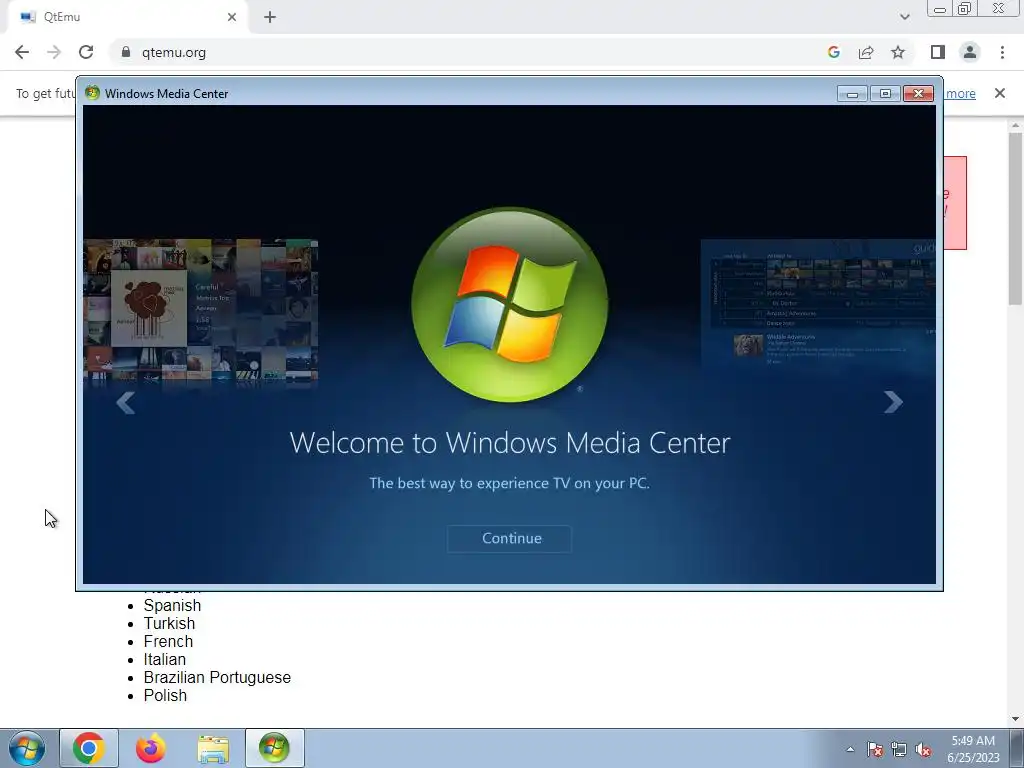This screenshot has height=768, width=1024.
Task: Click Media Center title bar icon
Action: click(x=92, y=93)
